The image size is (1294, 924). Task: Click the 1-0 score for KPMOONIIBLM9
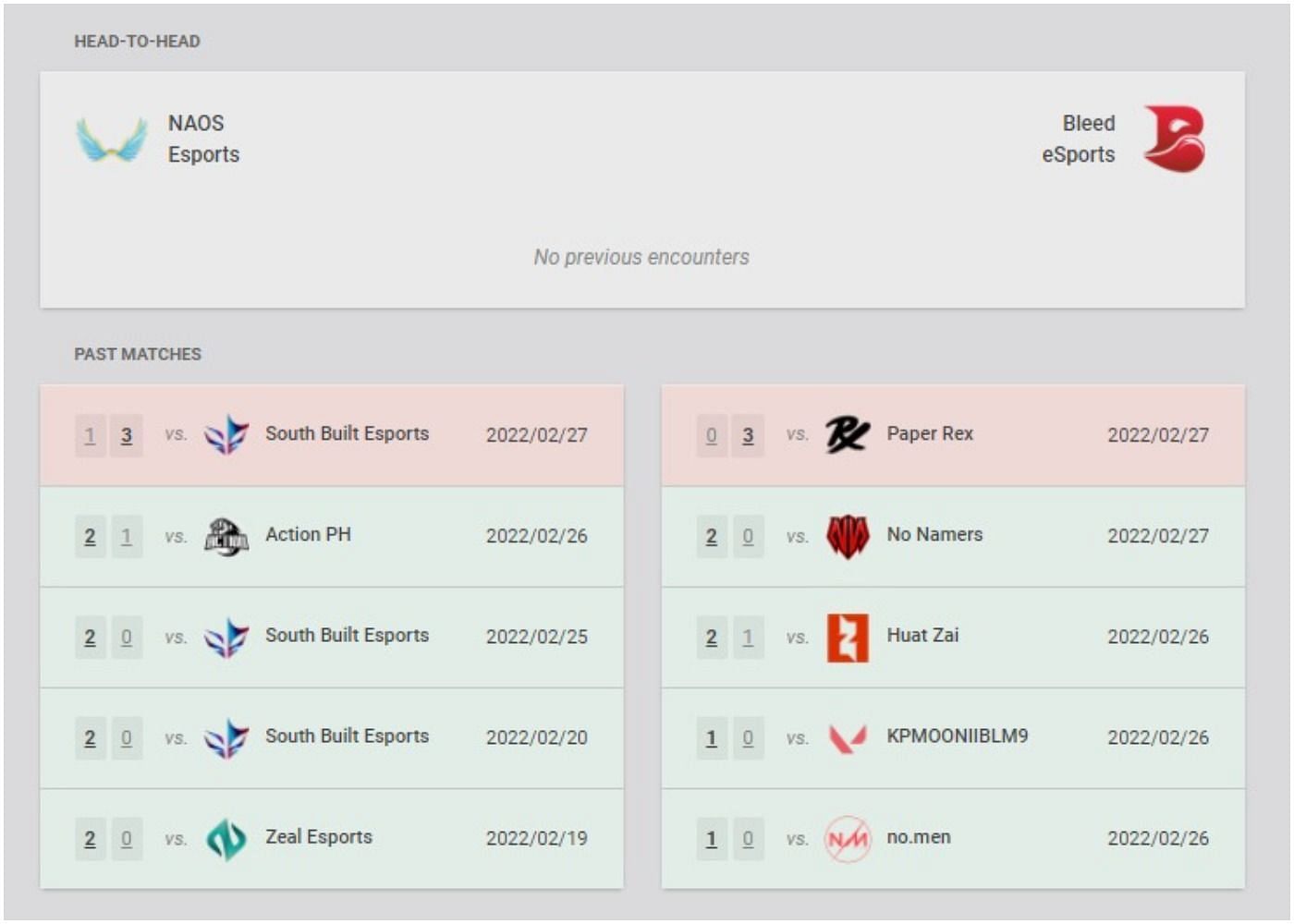coord(729,738)
